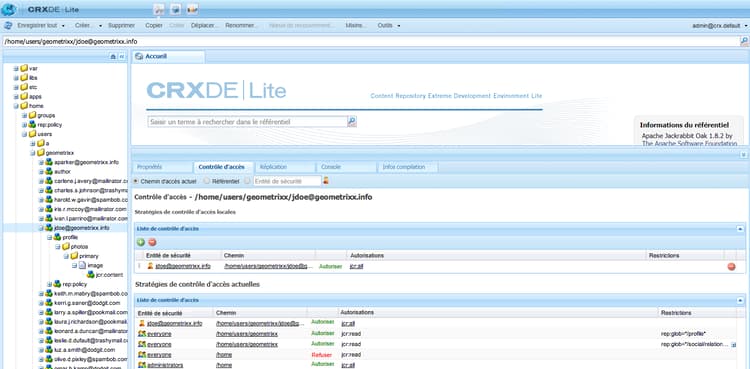This screenshot has width=750, height=369.
Task: Click the rep:policy icon under home
Action: pos(32,124)
